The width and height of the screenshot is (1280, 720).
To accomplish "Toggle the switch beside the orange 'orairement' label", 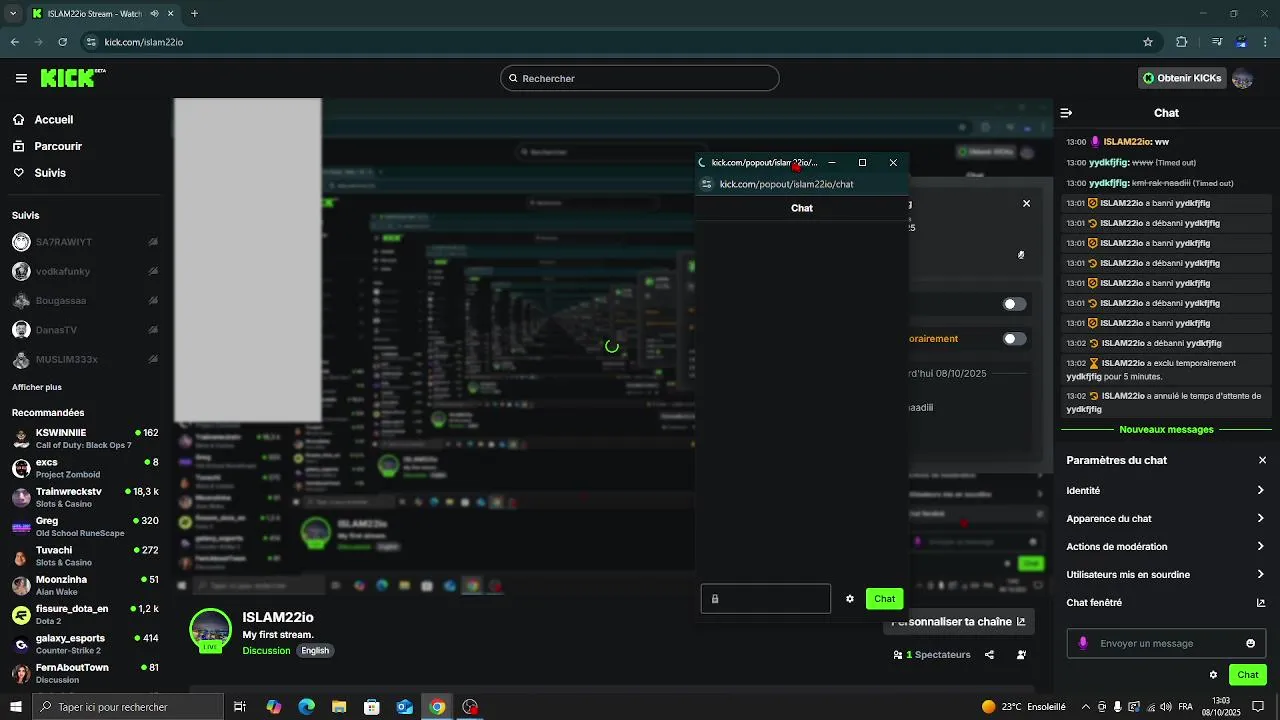I will [1014, 339].
